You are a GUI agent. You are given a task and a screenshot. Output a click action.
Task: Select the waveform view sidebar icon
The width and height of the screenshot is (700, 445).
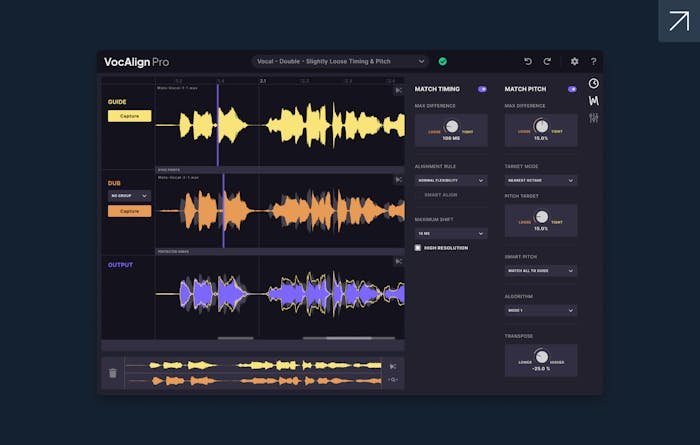point(593,101)
